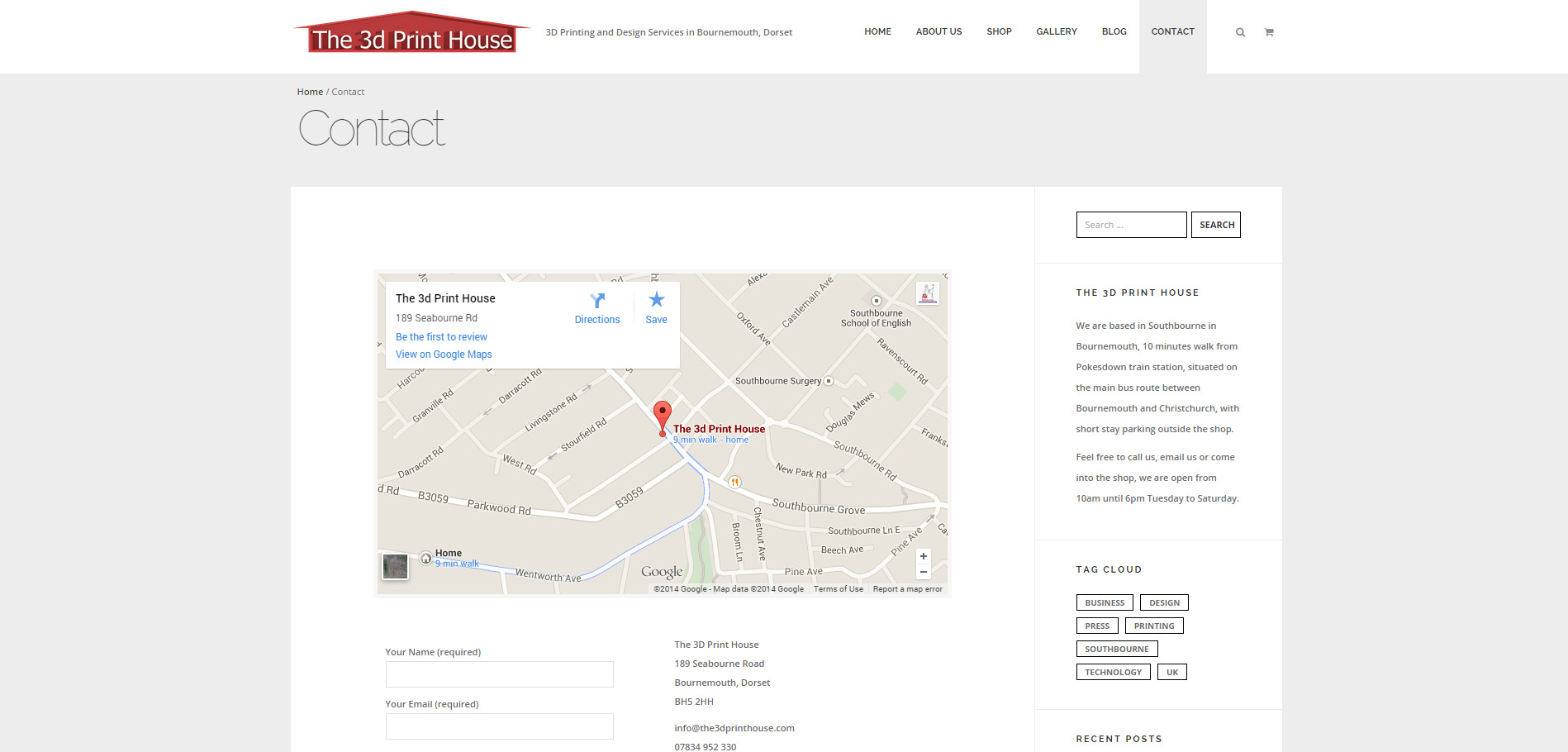The width and height of the screenshot is (1568, 752).
Task: Switch to satellite view thumbnail on map
Action: 395,566
